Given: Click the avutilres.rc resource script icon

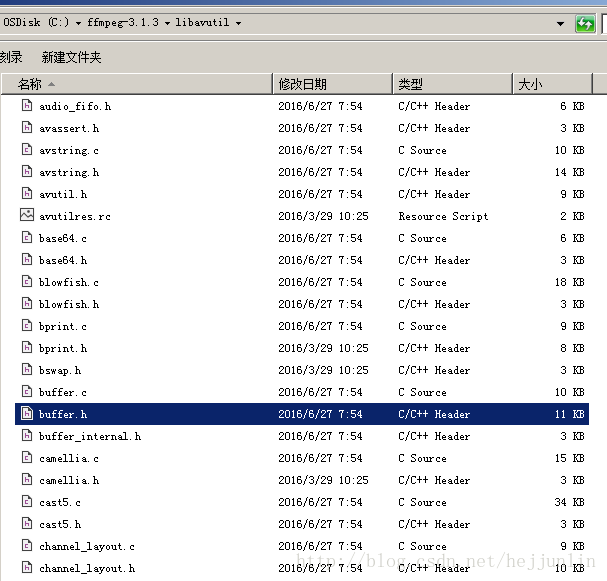Looking at the screenshot, I should 27,215.
